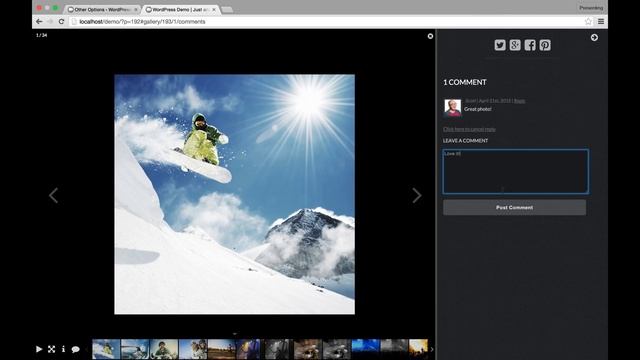Click the browser Forward arrow

click(50, 22)
